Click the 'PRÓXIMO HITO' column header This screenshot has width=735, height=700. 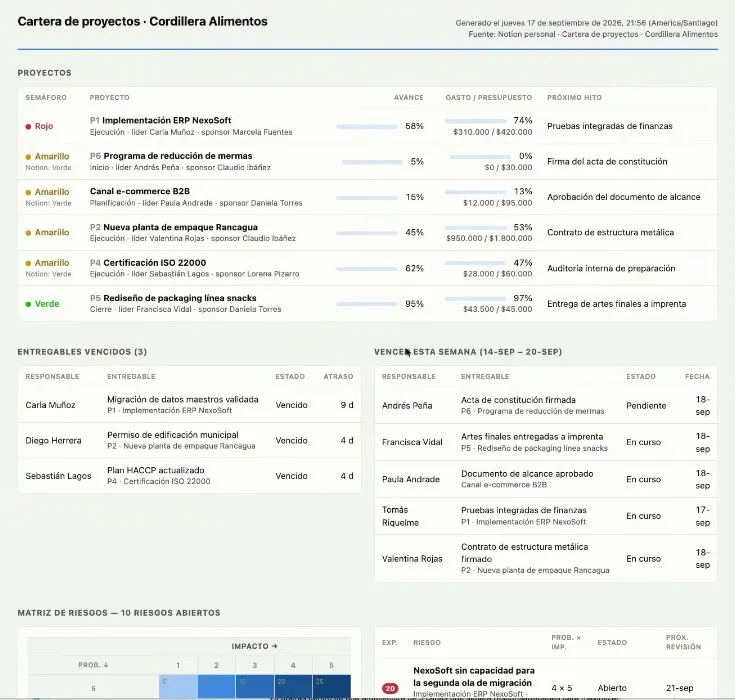[x=574, y=98]
